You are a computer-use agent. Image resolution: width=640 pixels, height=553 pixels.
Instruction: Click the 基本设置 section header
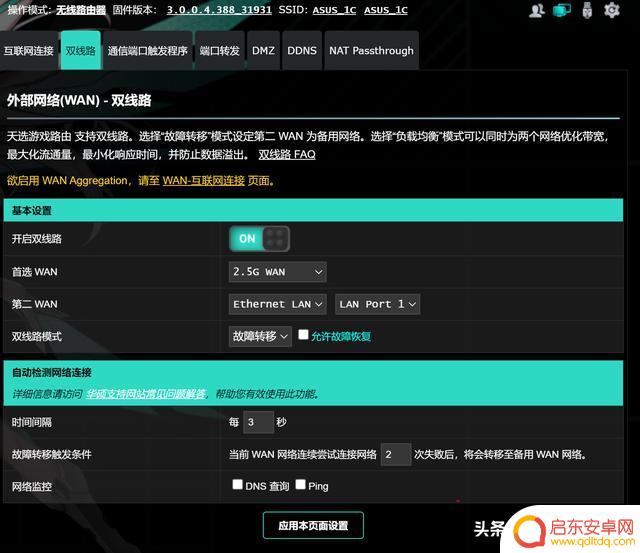click(313, 211)
